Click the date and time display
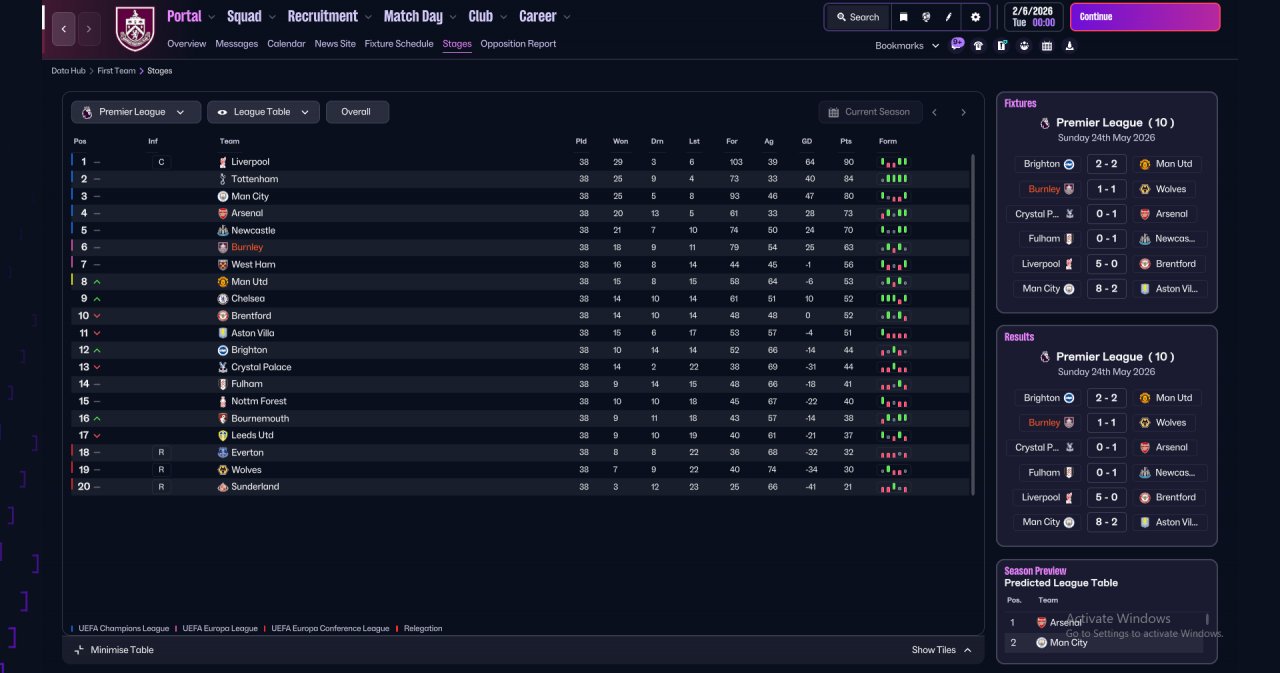The height and width of the screenshot is (673, 1280). pos(1034,17)
